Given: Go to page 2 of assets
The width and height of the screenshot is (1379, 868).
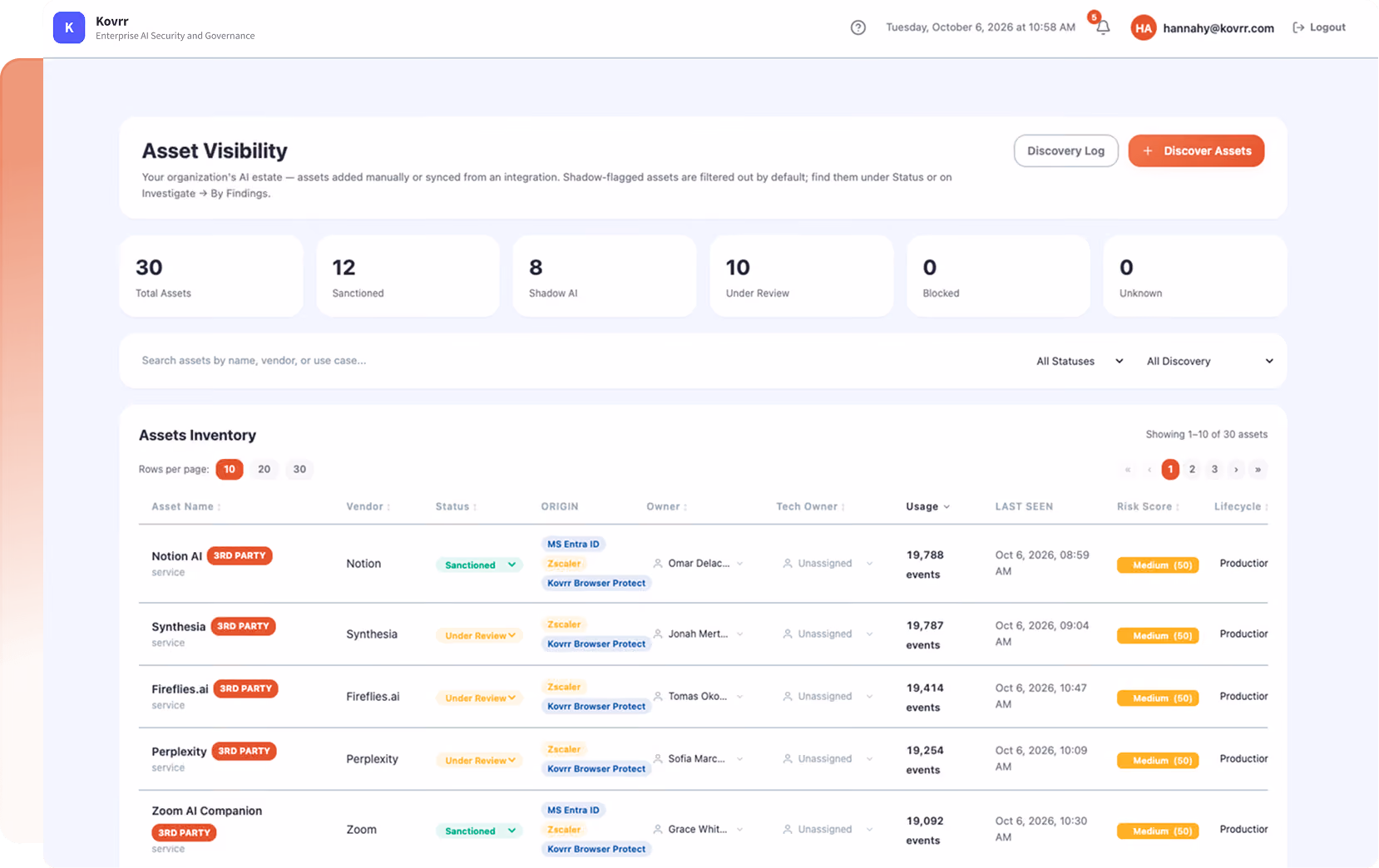Looking at the screenshot, I should coord(1192,469).
